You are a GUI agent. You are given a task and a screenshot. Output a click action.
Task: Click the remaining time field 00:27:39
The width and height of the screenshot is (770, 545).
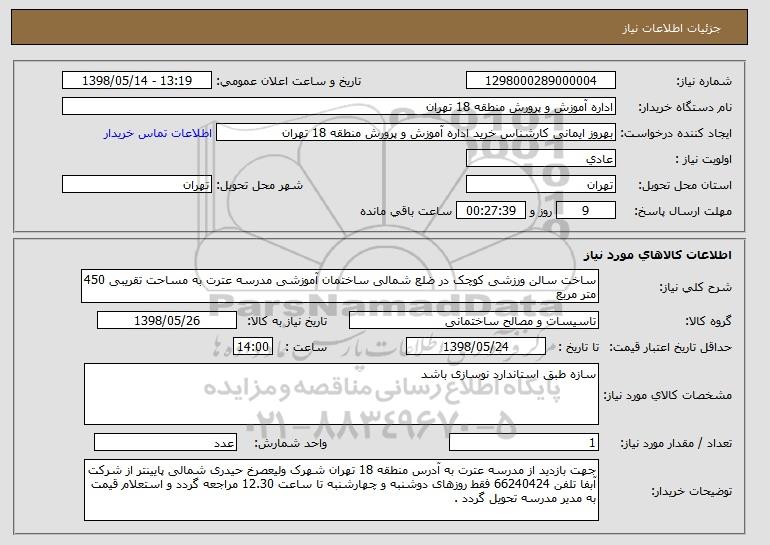(x=491, y=211)
